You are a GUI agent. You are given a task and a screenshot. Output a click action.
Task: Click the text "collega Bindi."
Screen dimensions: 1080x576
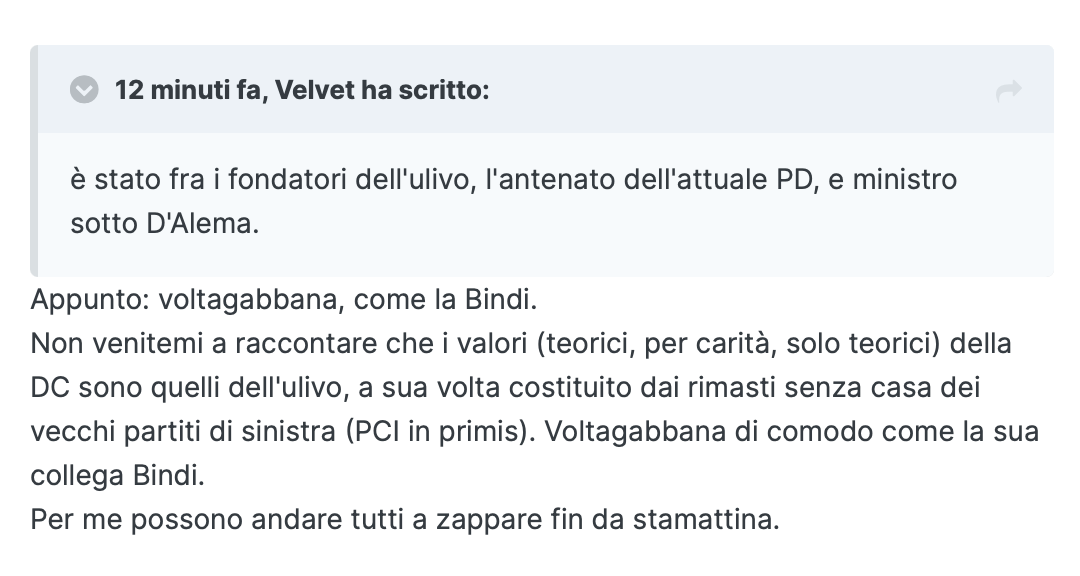[118, 475]
